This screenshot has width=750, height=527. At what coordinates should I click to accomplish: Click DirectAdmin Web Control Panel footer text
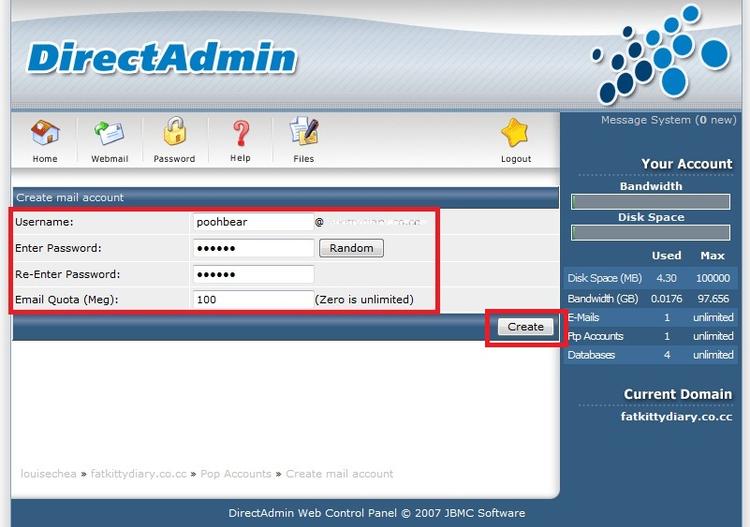[376, 513]
